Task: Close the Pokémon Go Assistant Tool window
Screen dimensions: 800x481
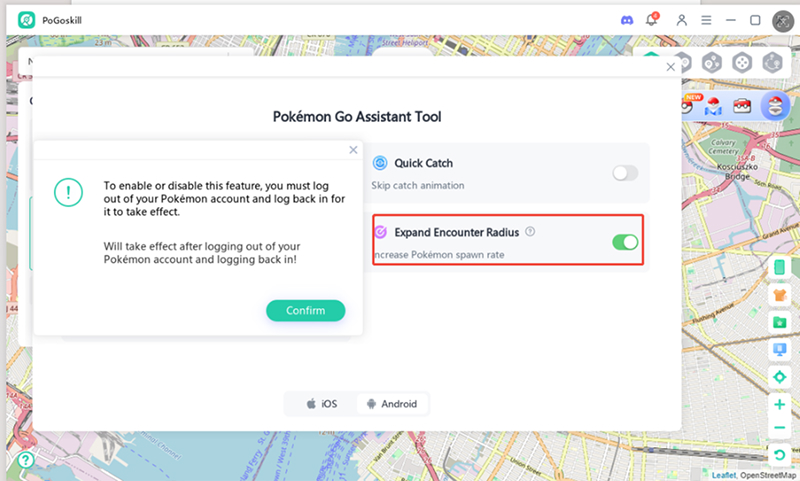Action: point(670,67)
